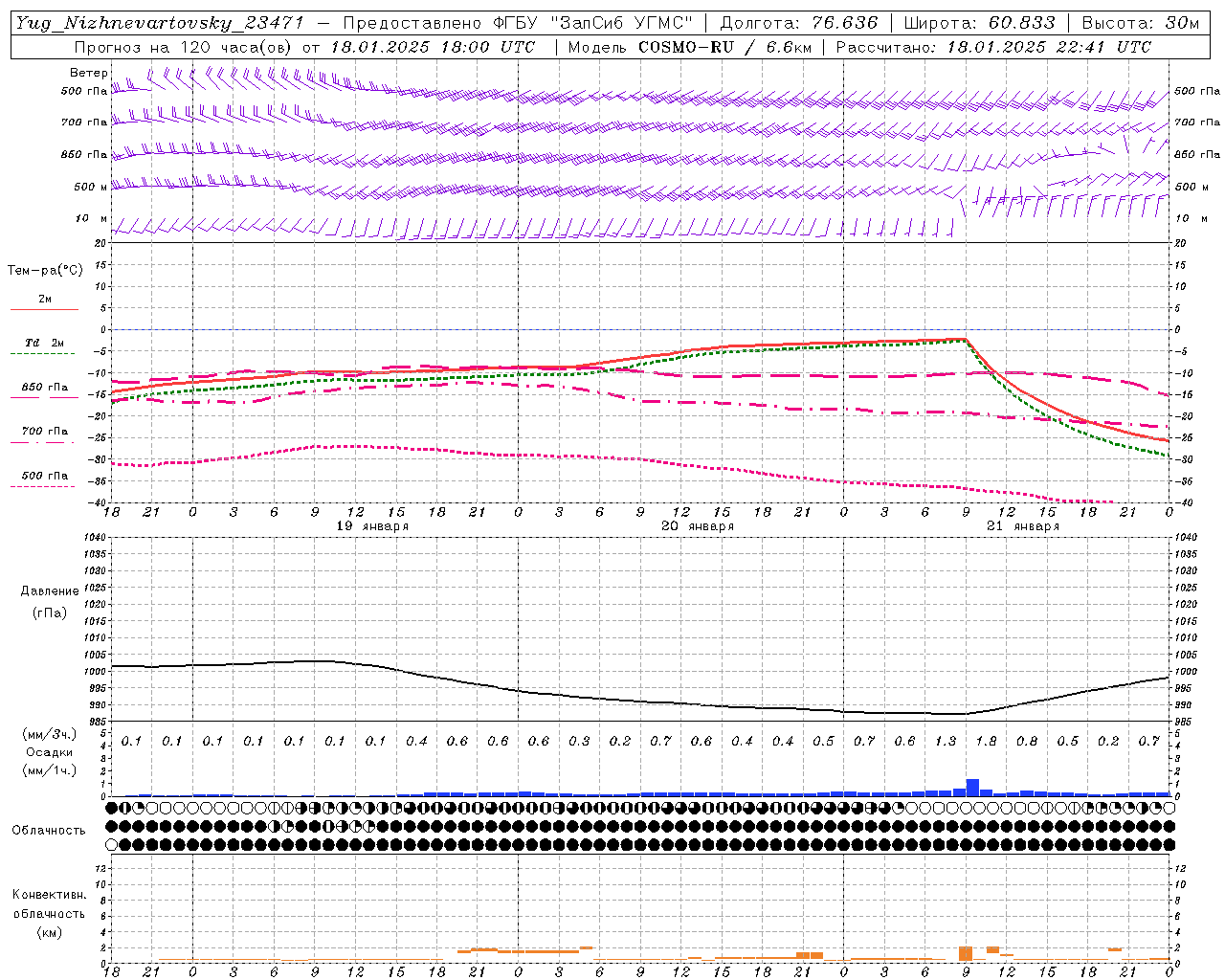Click the 500 гПа temperature legend entry
The height and width of the screenshot is (980, 1225).
(44, 476)
